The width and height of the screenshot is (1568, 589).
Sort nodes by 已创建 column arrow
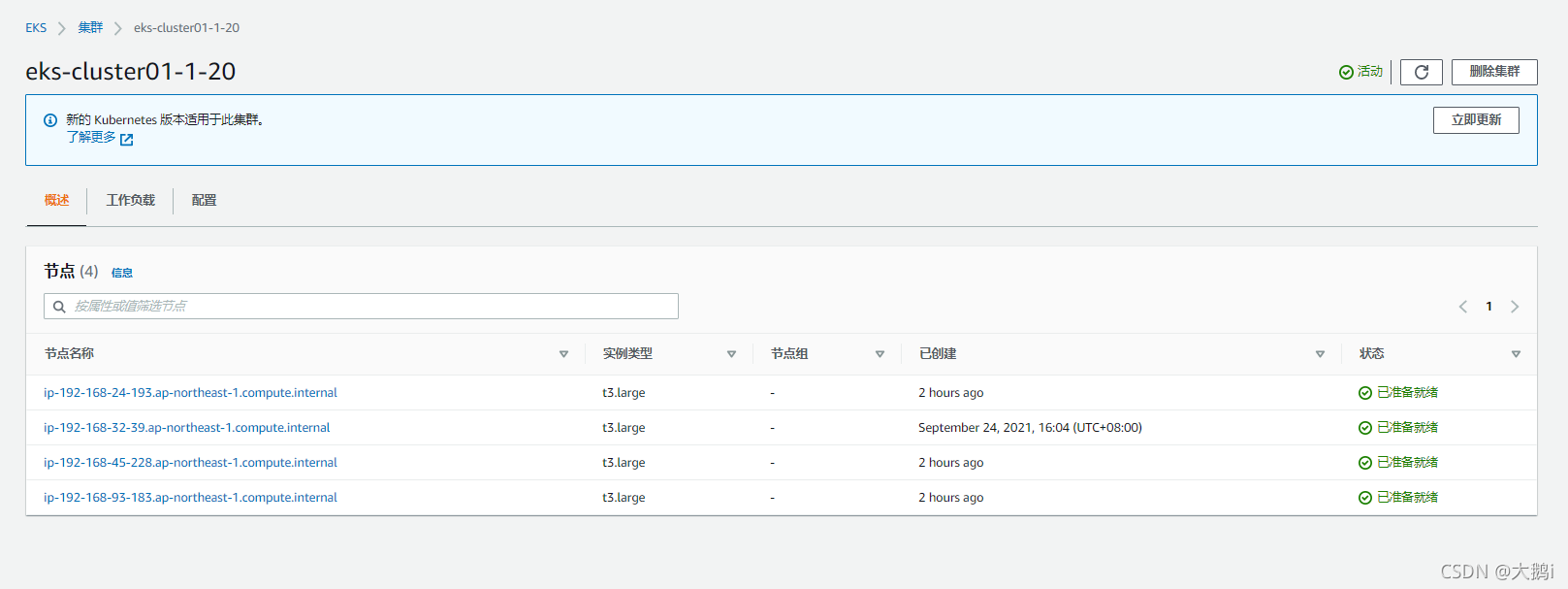point(1320,354)
